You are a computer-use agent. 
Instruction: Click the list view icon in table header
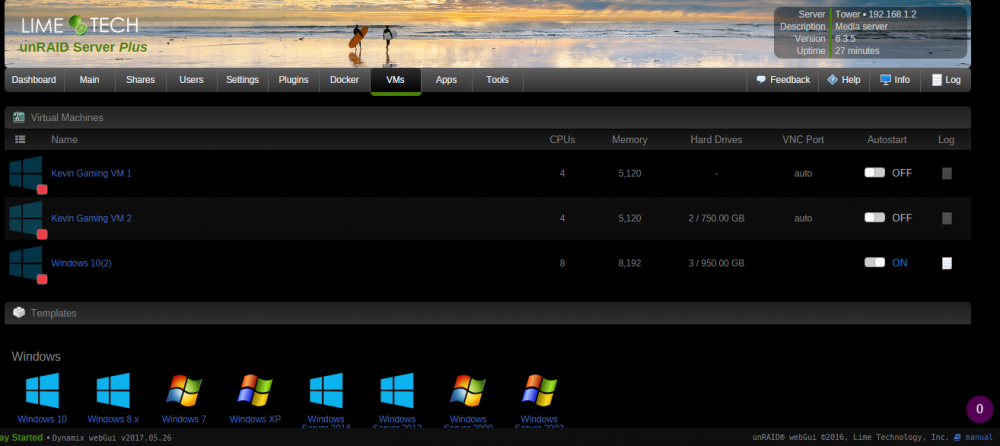[x=20, y=139]
